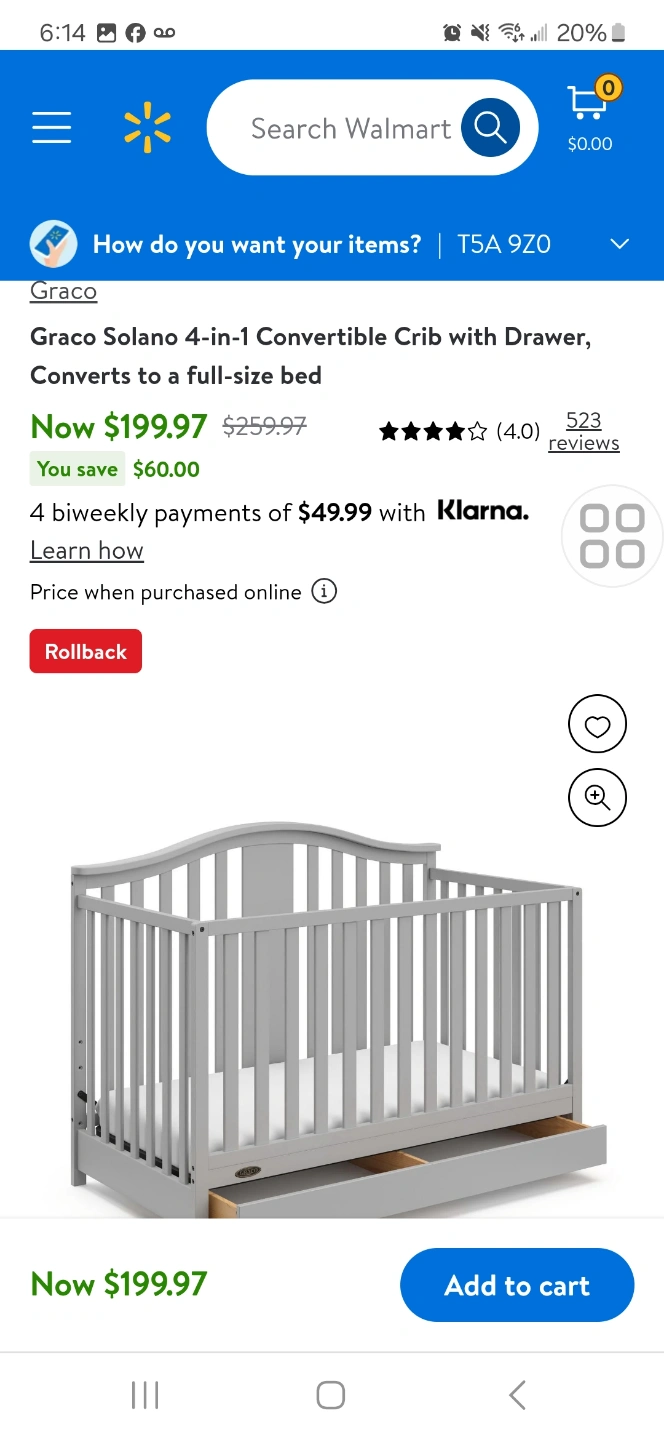Screen dimensions: 664x1440
Task: Open the navigation hamburger menu
Action: point(51,127)
